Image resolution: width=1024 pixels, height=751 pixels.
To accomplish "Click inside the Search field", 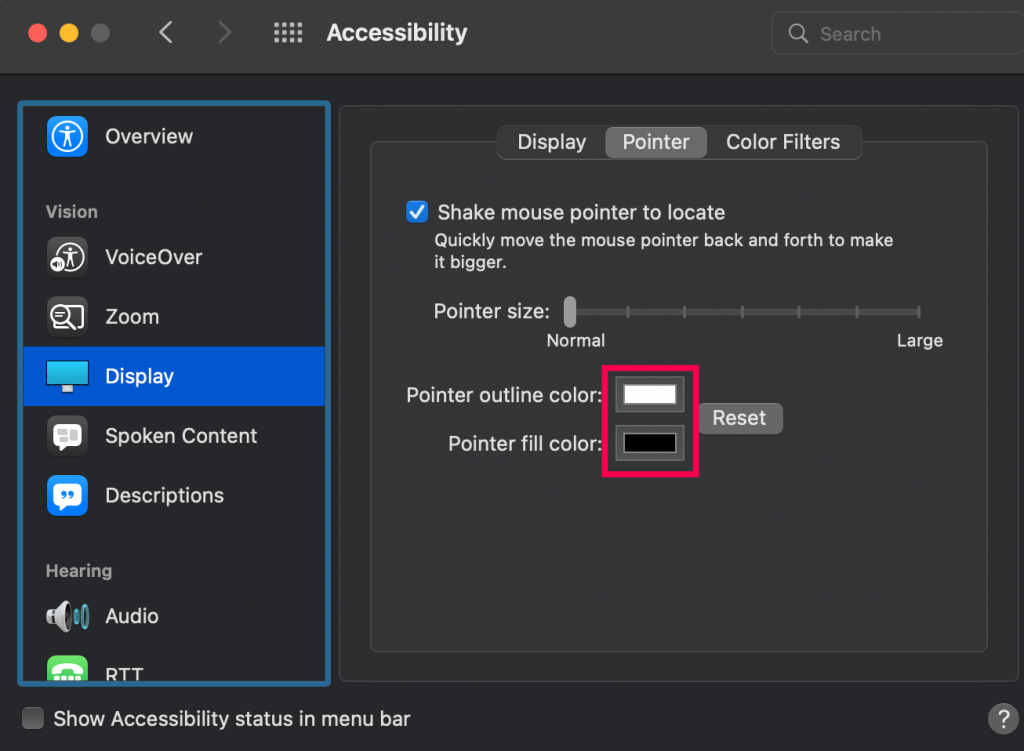I will pyautogui.click(x=895, y=33).
